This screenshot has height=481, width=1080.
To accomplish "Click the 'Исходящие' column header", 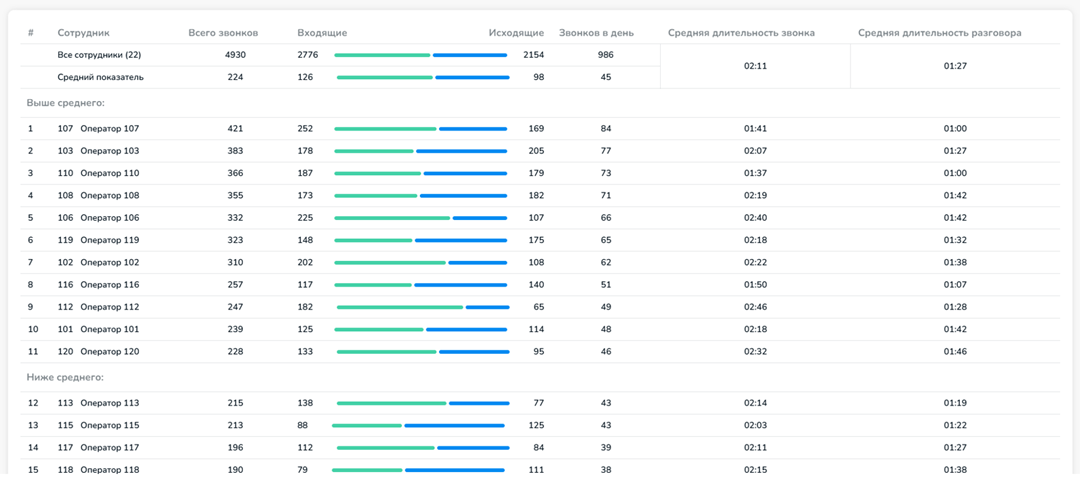I will pos(516,33).
